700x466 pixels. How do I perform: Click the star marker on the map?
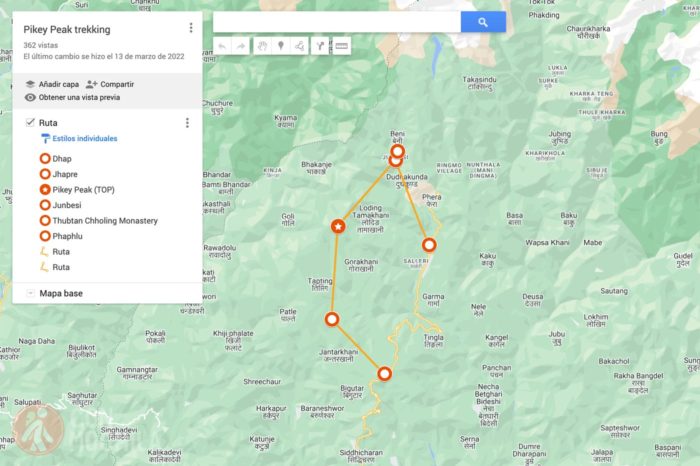pos(338,226)
